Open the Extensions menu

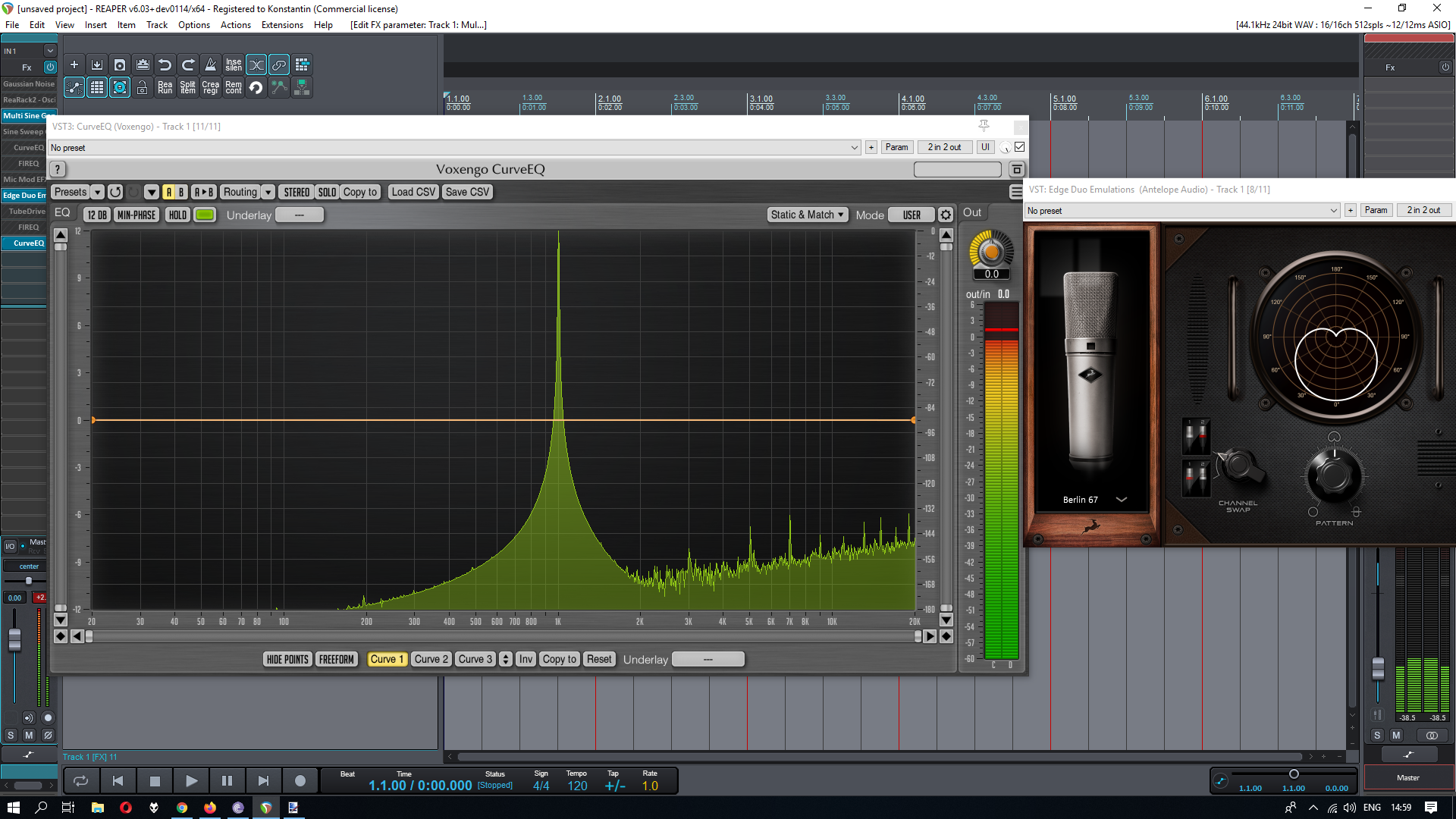[282, 25]
